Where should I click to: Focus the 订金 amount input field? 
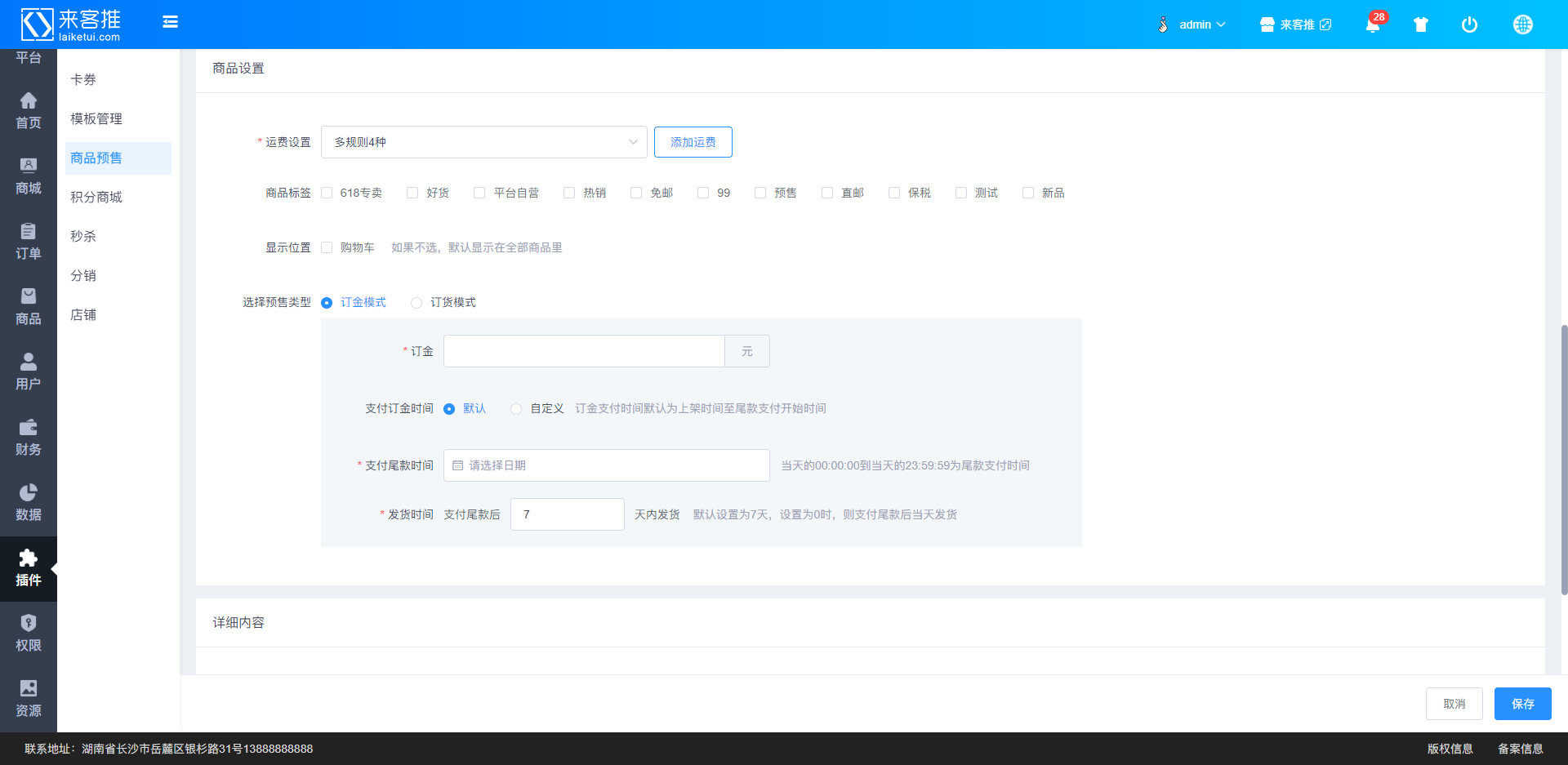click(584, 351)
